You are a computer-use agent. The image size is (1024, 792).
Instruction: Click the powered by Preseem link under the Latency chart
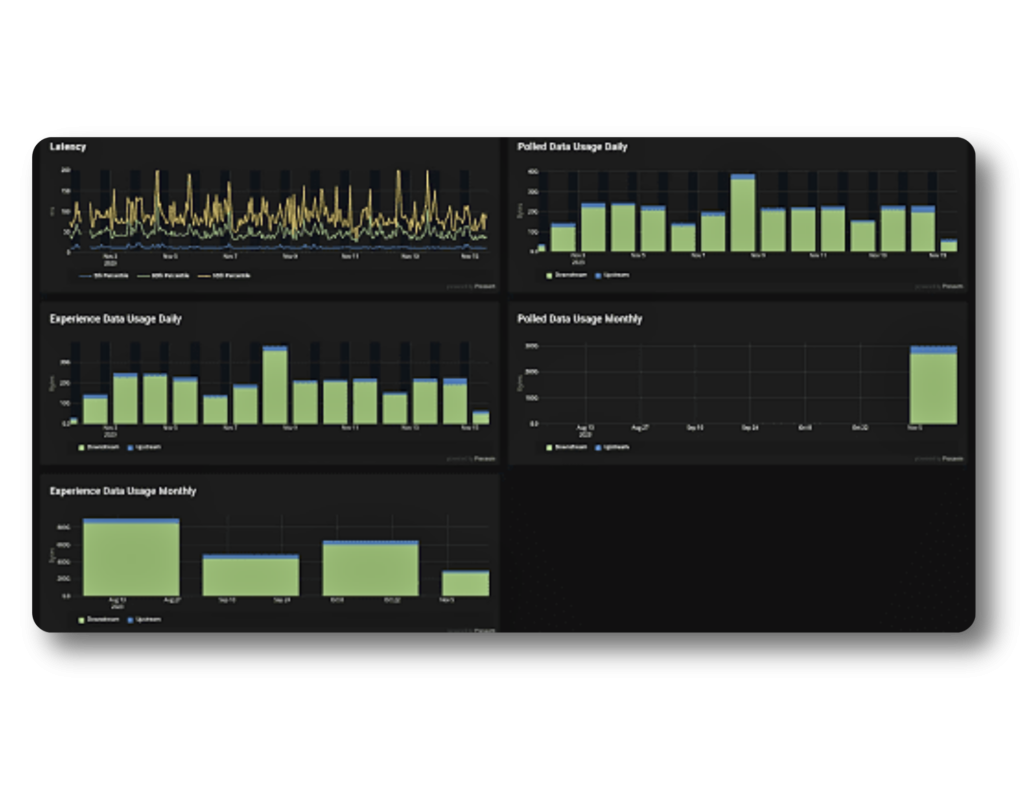pyautogui.click(x=470, y=286)
